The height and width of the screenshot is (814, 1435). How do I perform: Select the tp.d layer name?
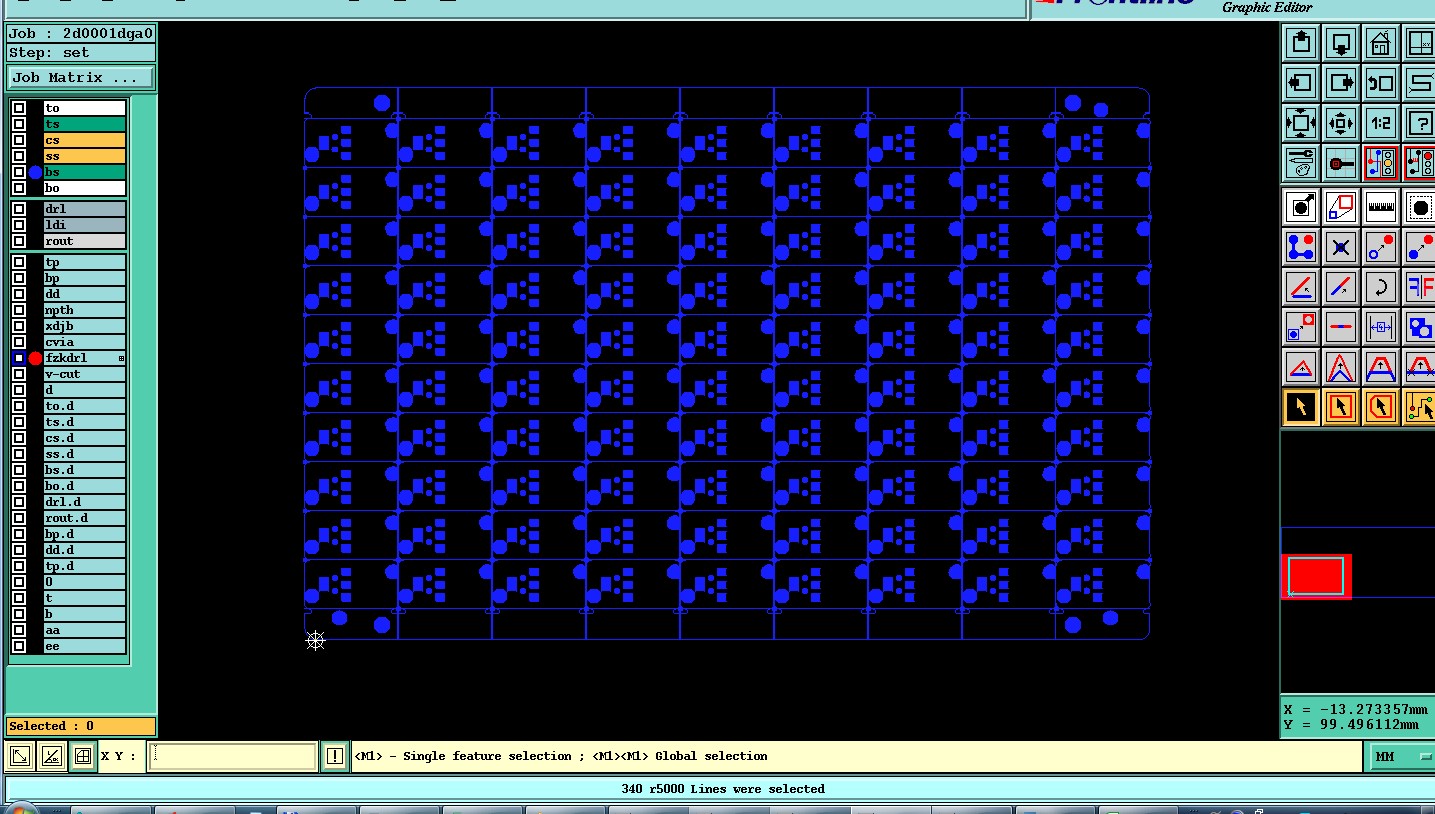pos(85,566)
